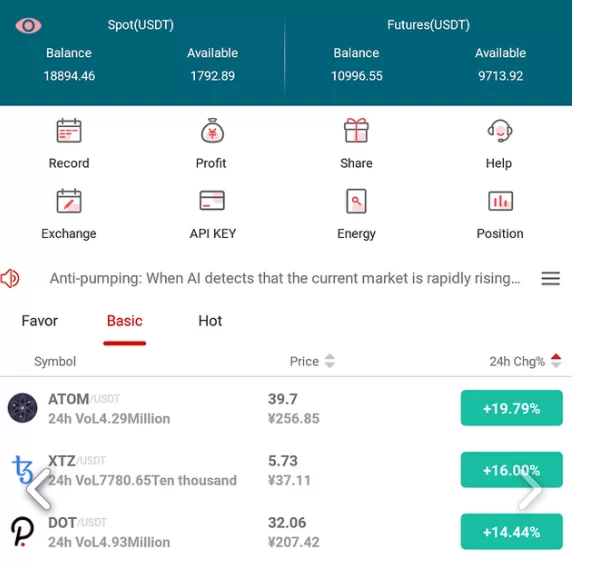
Task: Sort list by Price arrows
Action: (x=329, y=361)
